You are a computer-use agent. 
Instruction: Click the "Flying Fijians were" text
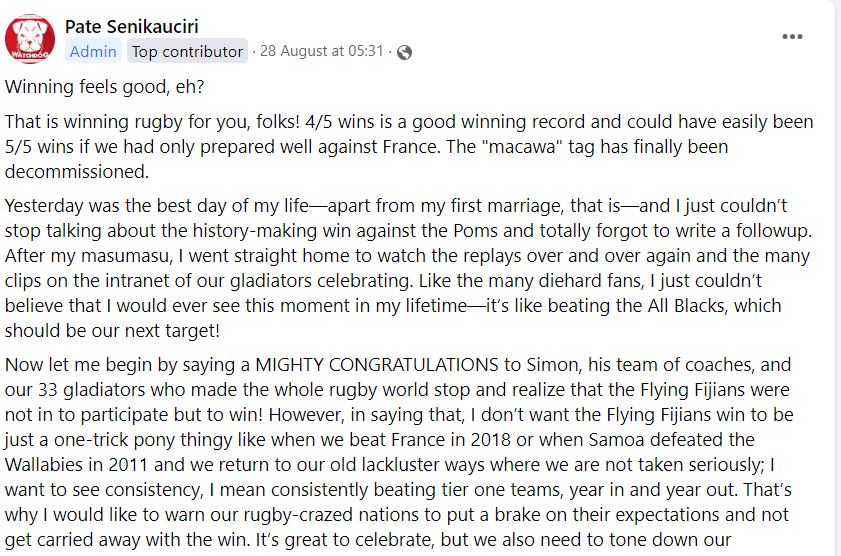(715, 390)
